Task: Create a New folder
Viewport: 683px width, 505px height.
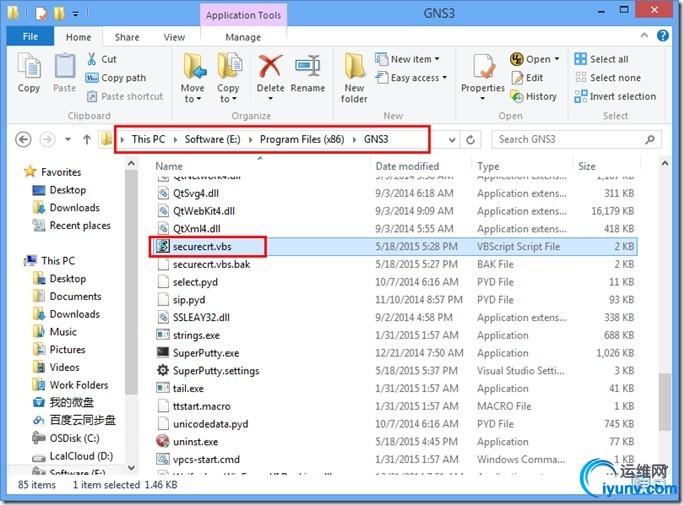Action: [354, 78]
